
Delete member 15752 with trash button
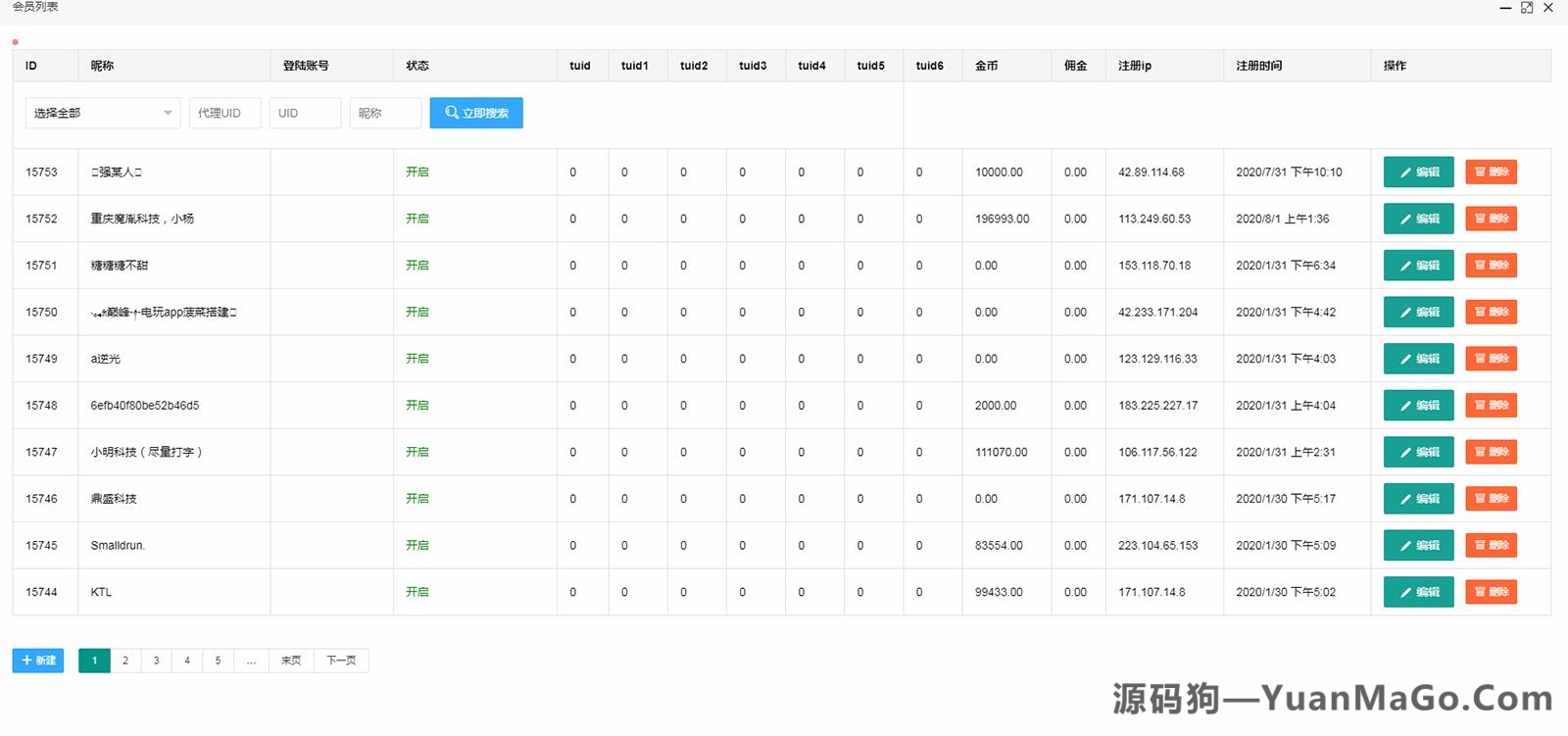pyautogui.click(x=1491, y=219)
